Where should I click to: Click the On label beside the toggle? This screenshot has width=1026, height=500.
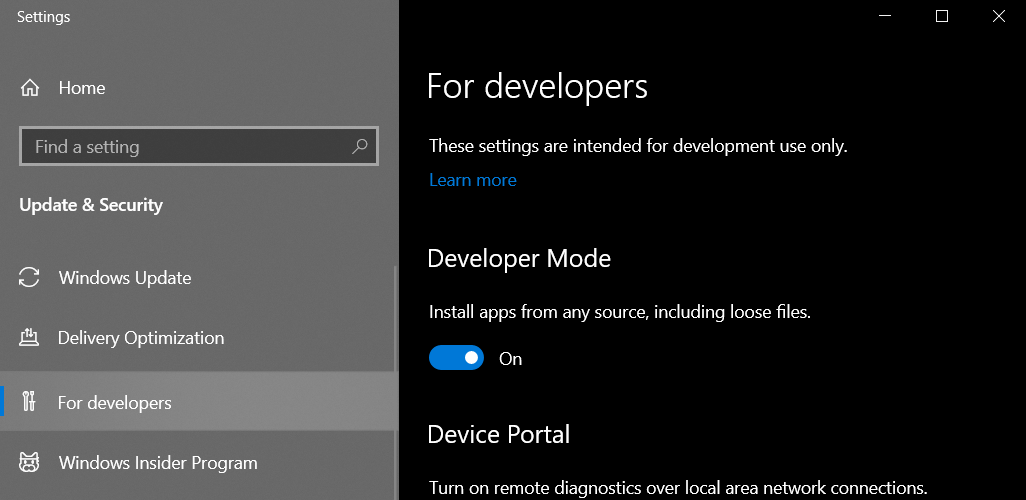510,359
